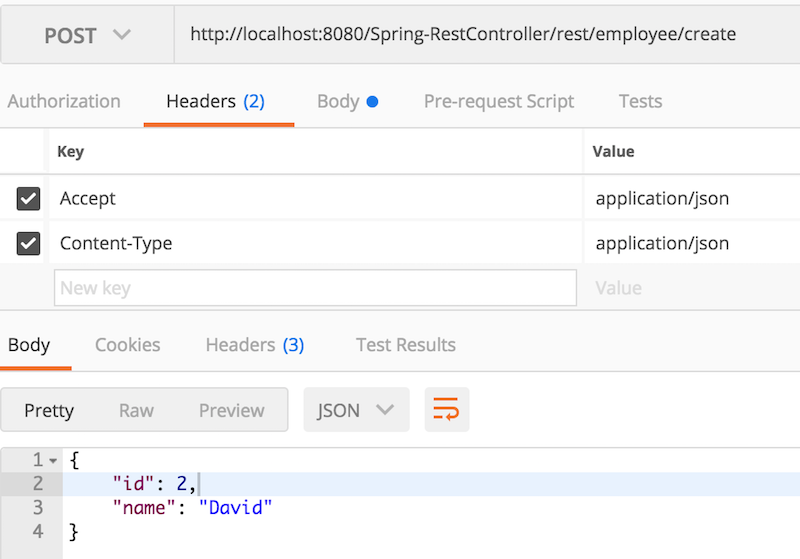Viewport: 800px width, 559px height.
Task: Open the JSON format dropdown
Action: (x=356, y=410)
